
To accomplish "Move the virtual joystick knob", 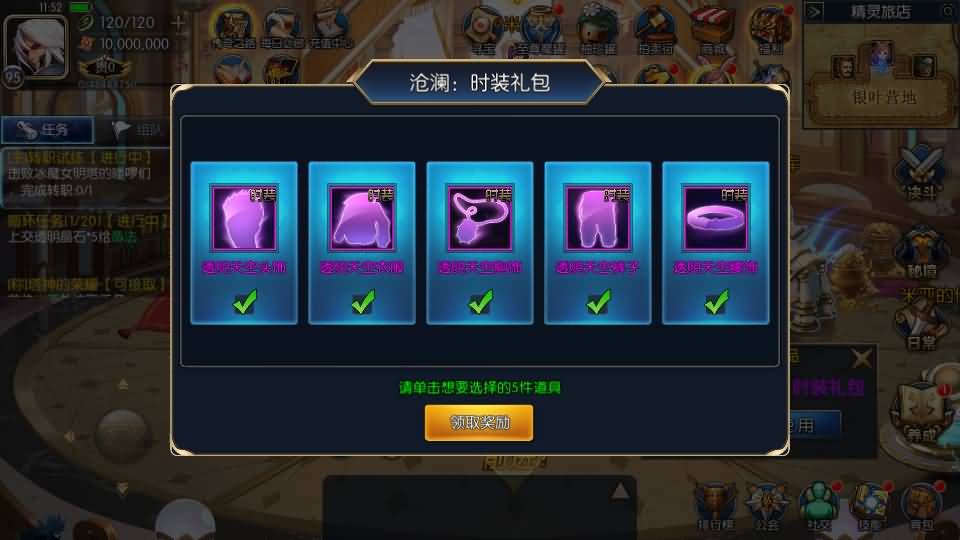I will coord(122,435).
